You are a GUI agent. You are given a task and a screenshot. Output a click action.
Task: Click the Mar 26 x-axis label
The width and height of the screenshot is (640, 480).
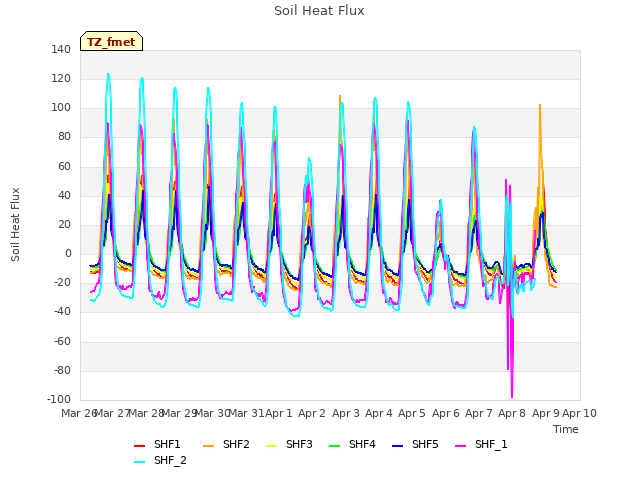(79, 413)
